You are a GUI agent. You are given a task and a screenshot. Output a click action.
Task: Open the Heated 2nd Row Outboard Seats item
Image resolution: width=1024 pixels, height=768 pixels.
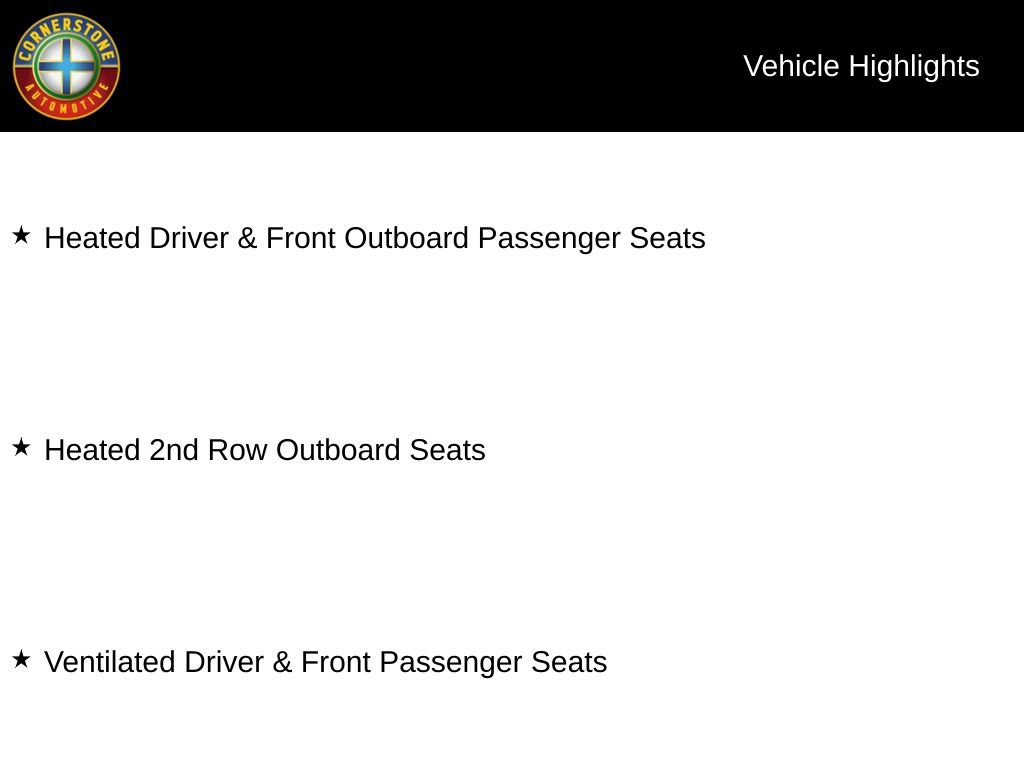pyautogui.click(x=264, y=450)
